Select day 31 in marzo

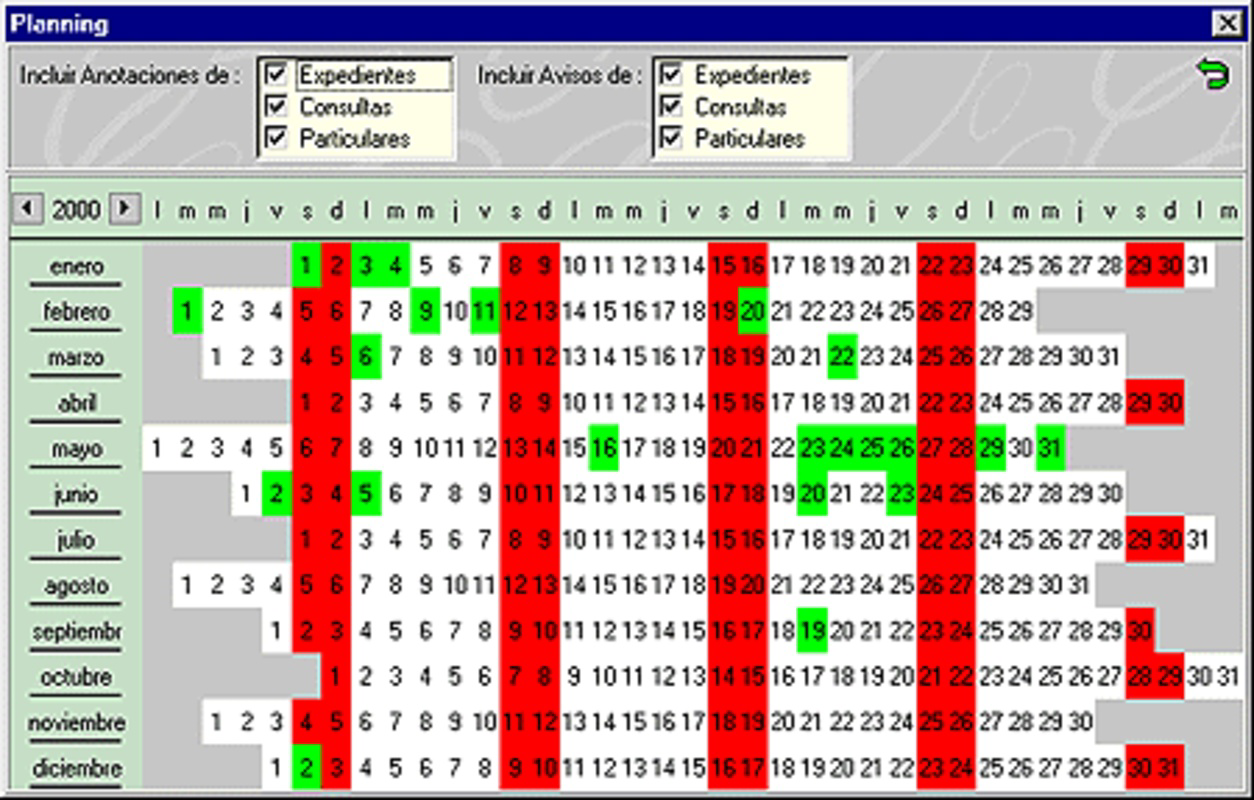tap(1110, 357)
